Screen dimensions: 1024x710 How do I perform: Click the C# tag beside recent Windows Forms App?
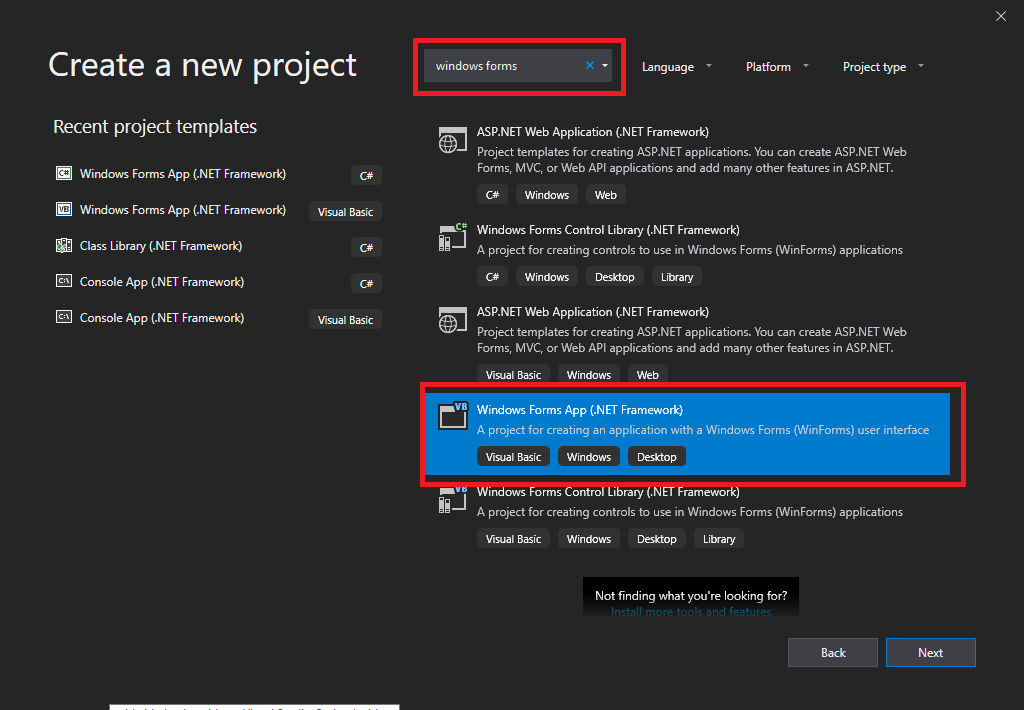366,175
